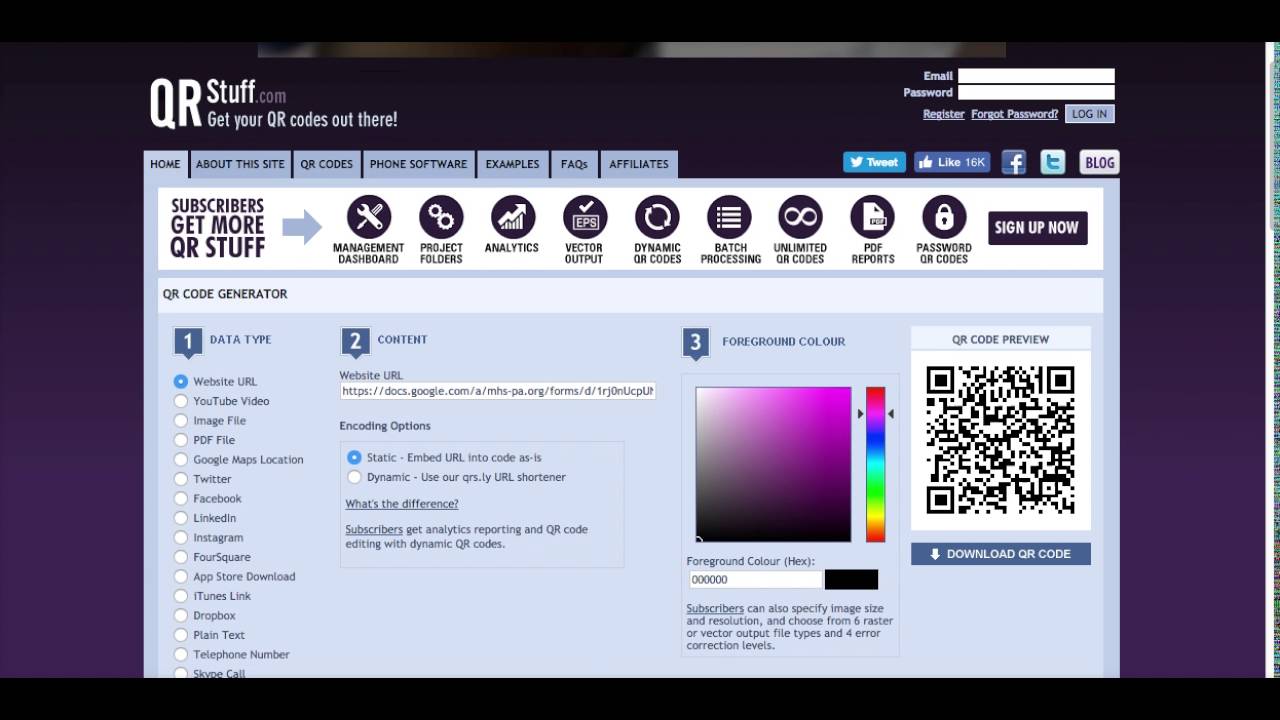This screenshot has height=720, width=1280.
Task: Switch to the EXAMPLES tab
Action: (512, 164)
